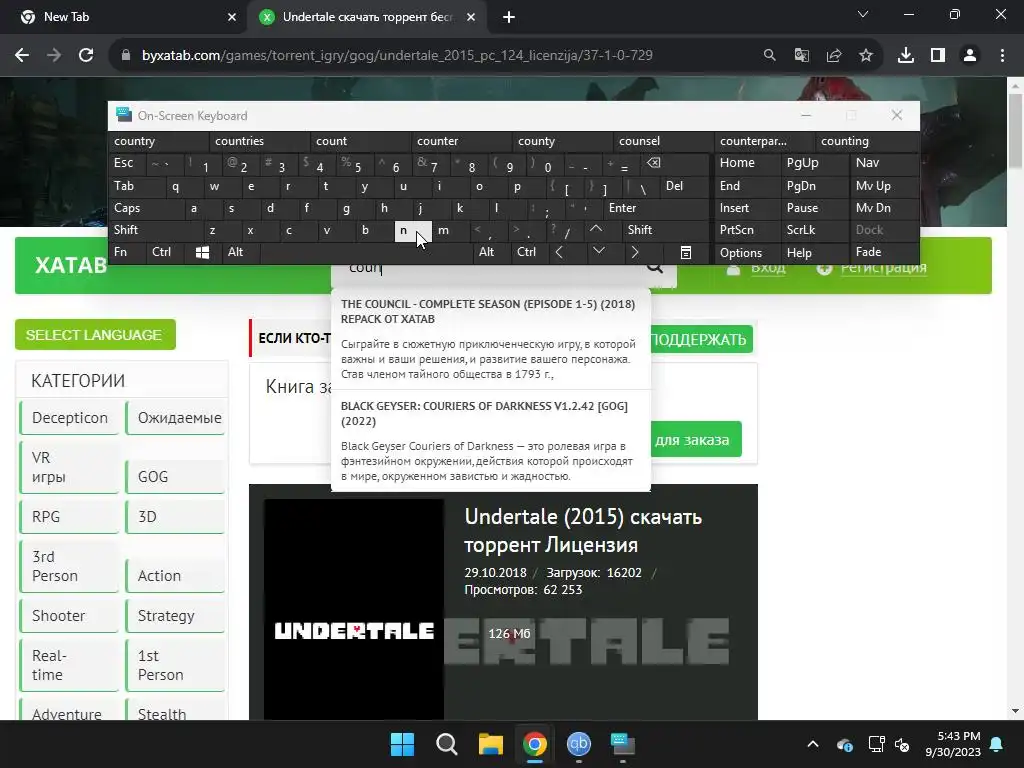This screenshot has height=768, width=1024.
Task: Click the up arrow key on keyboard
Action: (x=596, y=229)
